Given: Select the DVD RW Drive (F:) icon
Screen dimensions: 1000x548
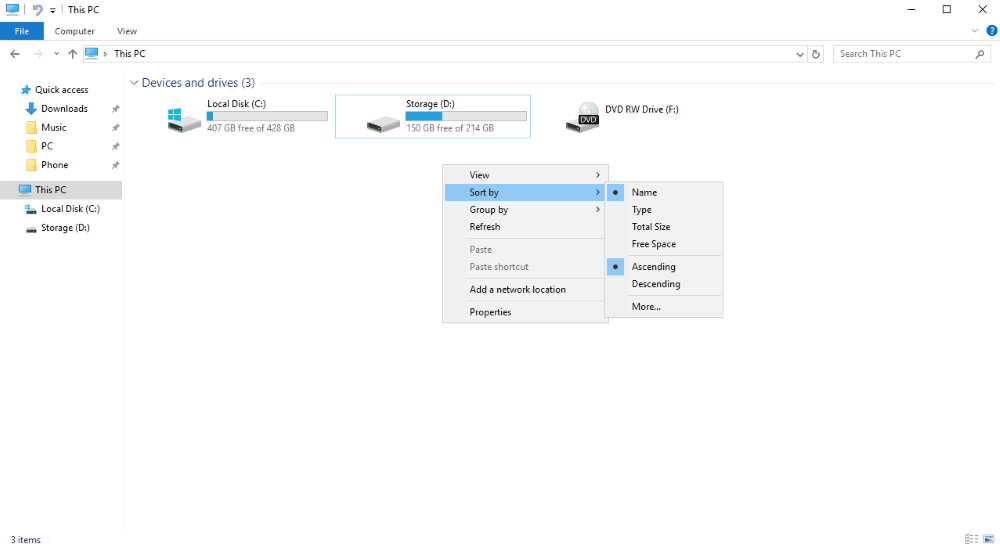Looking at the screenshot, I should [582, 117].
